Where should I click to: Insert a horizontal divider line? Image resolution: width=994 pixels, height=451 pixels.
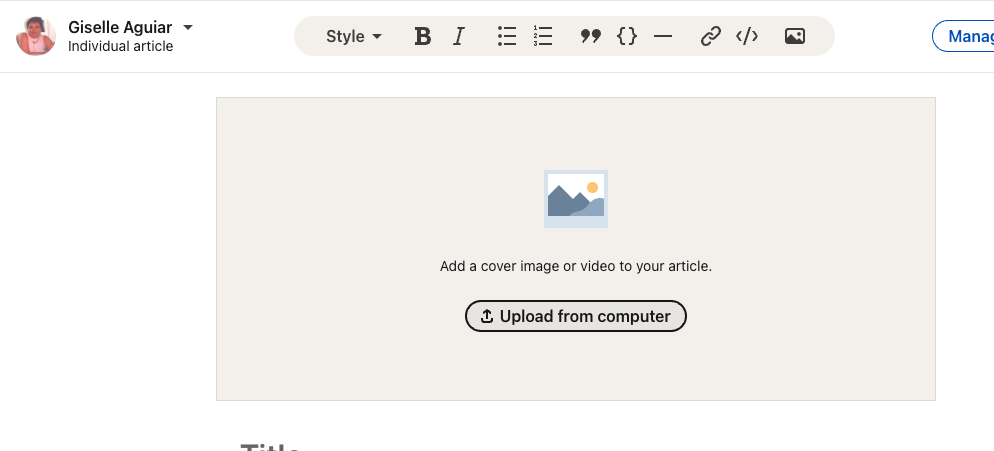point(663,37)
